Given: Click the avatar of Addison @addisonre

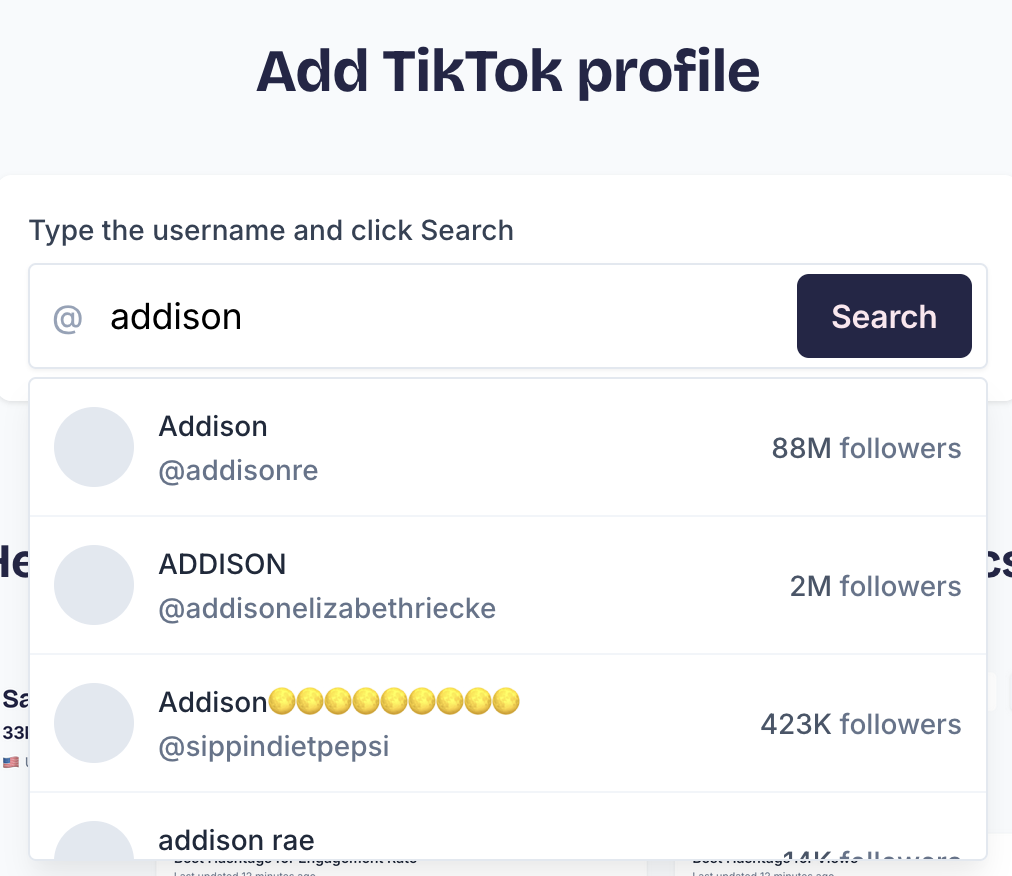Looking at the screenshot, I should [x=94, y=447].
